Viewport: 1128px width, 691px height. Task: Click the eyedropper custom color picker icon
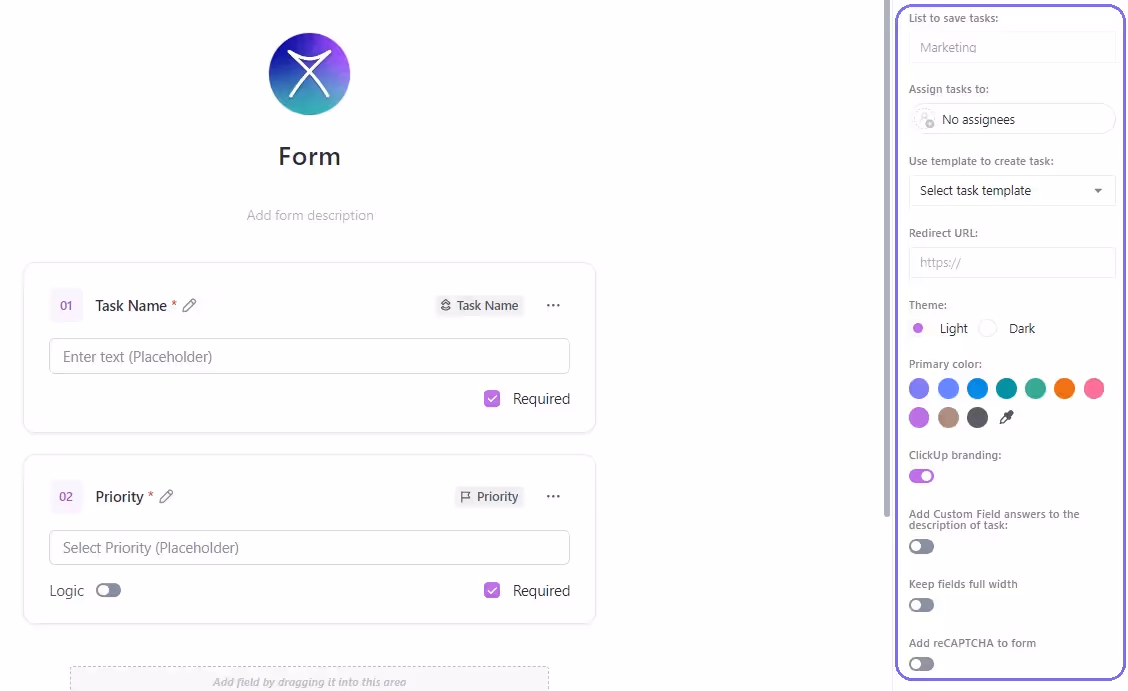(1007, 417)
